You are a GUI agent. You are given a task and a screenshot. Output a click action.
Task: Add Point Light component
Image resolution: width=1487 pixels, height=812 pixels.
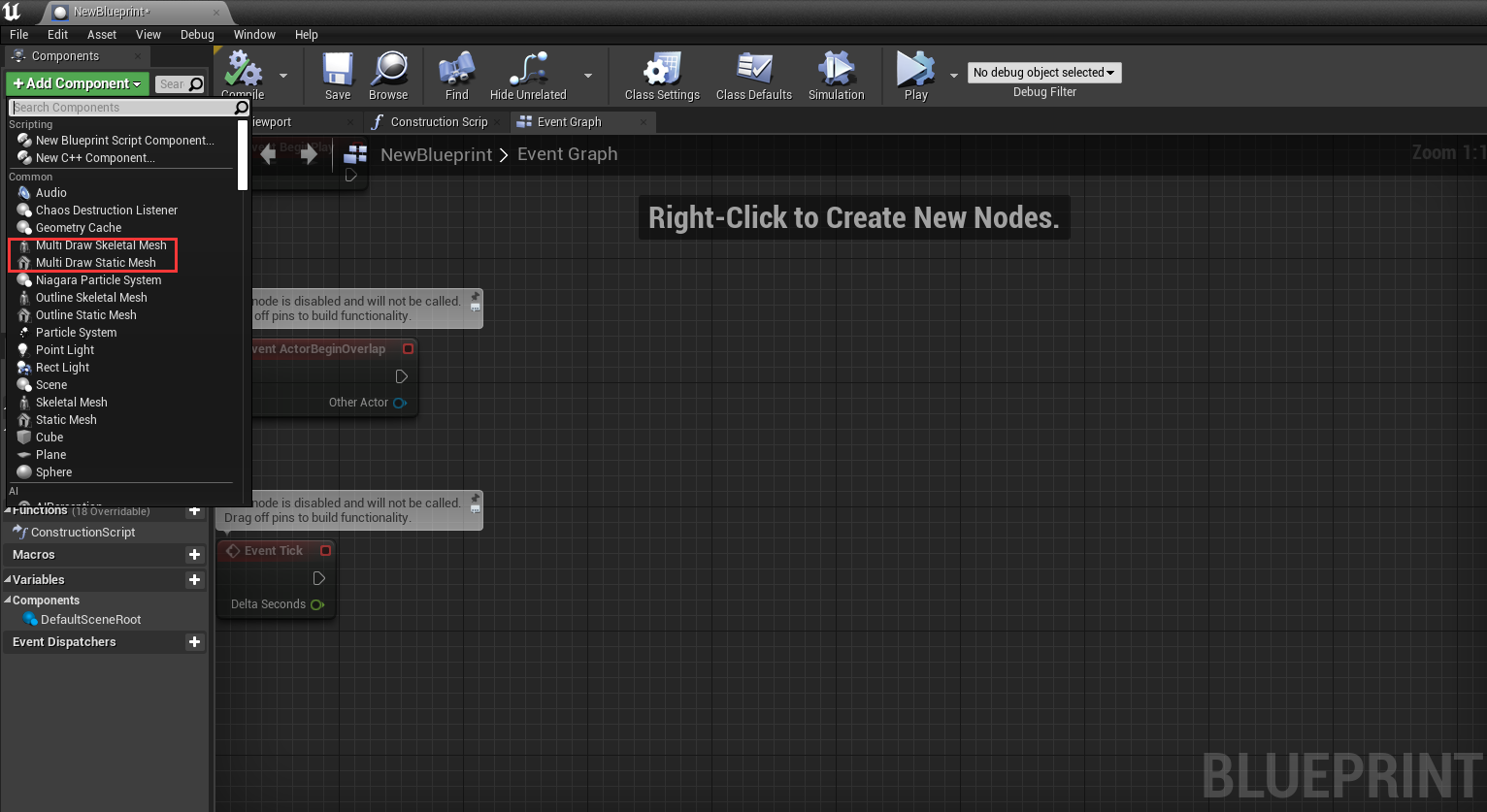(65, 350)
